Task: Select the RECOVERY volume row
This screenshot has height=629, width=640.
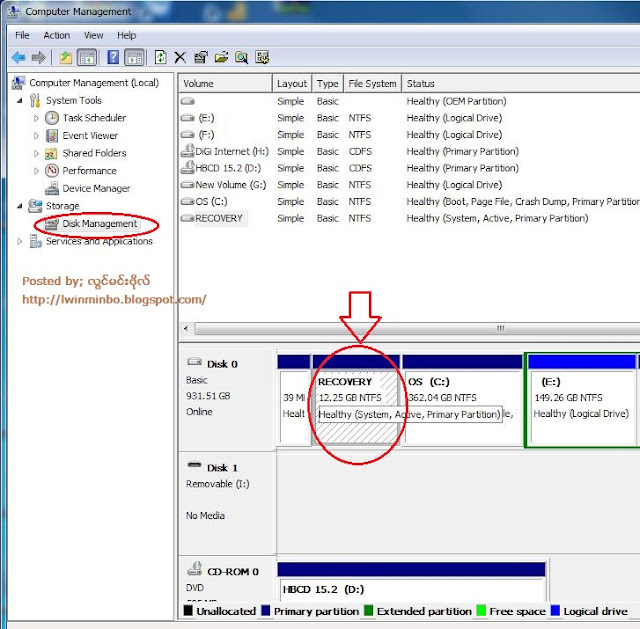Action: click(409, 218)
